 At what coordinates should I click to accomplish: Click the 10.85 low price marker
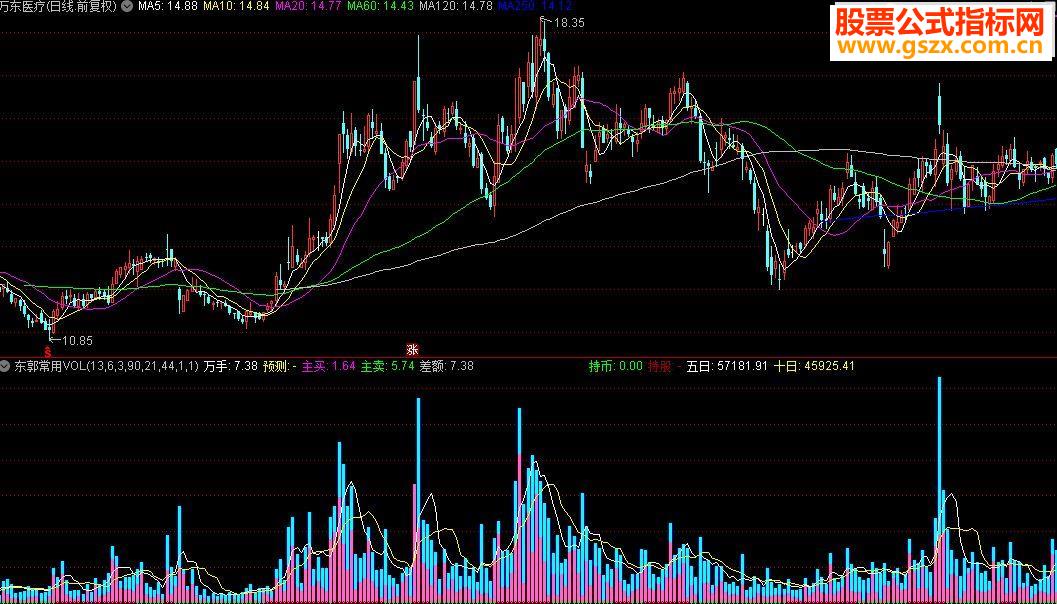pos(77,341)
